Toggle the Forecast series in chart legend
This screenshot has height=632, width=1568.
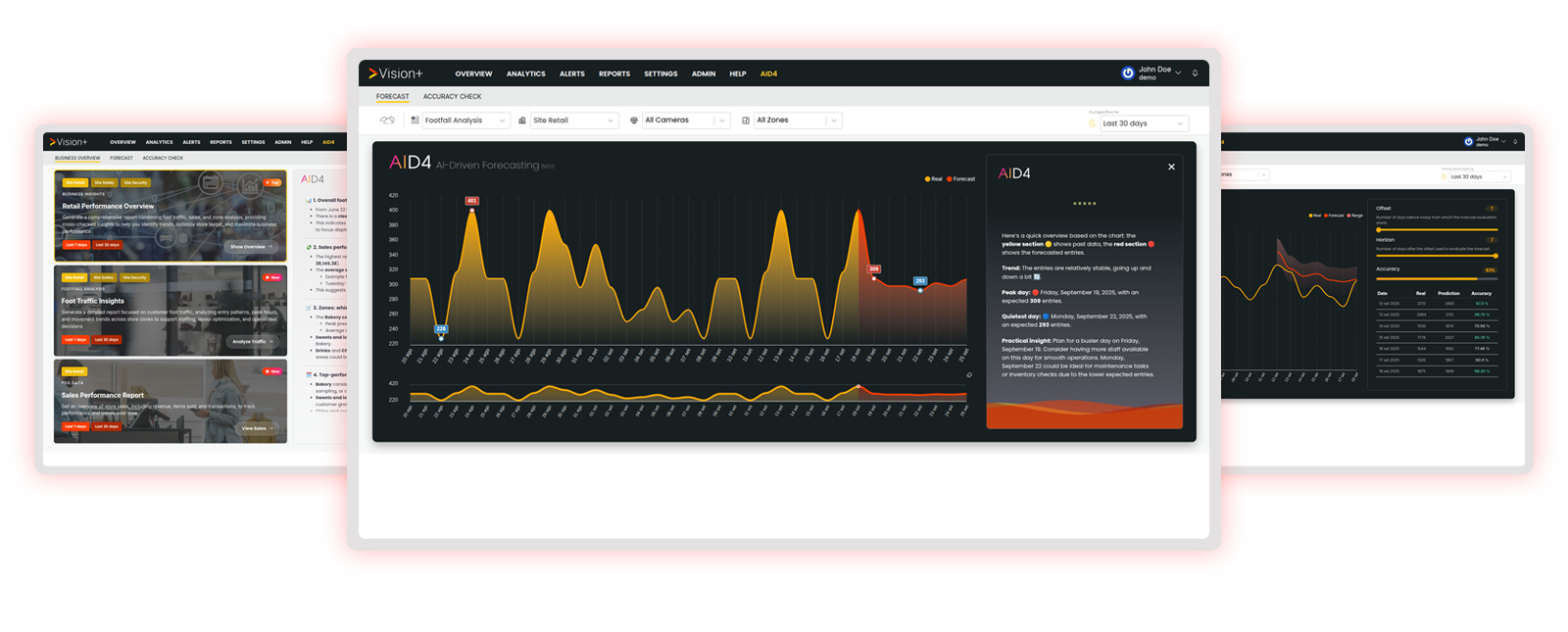[x=960, y=179]
